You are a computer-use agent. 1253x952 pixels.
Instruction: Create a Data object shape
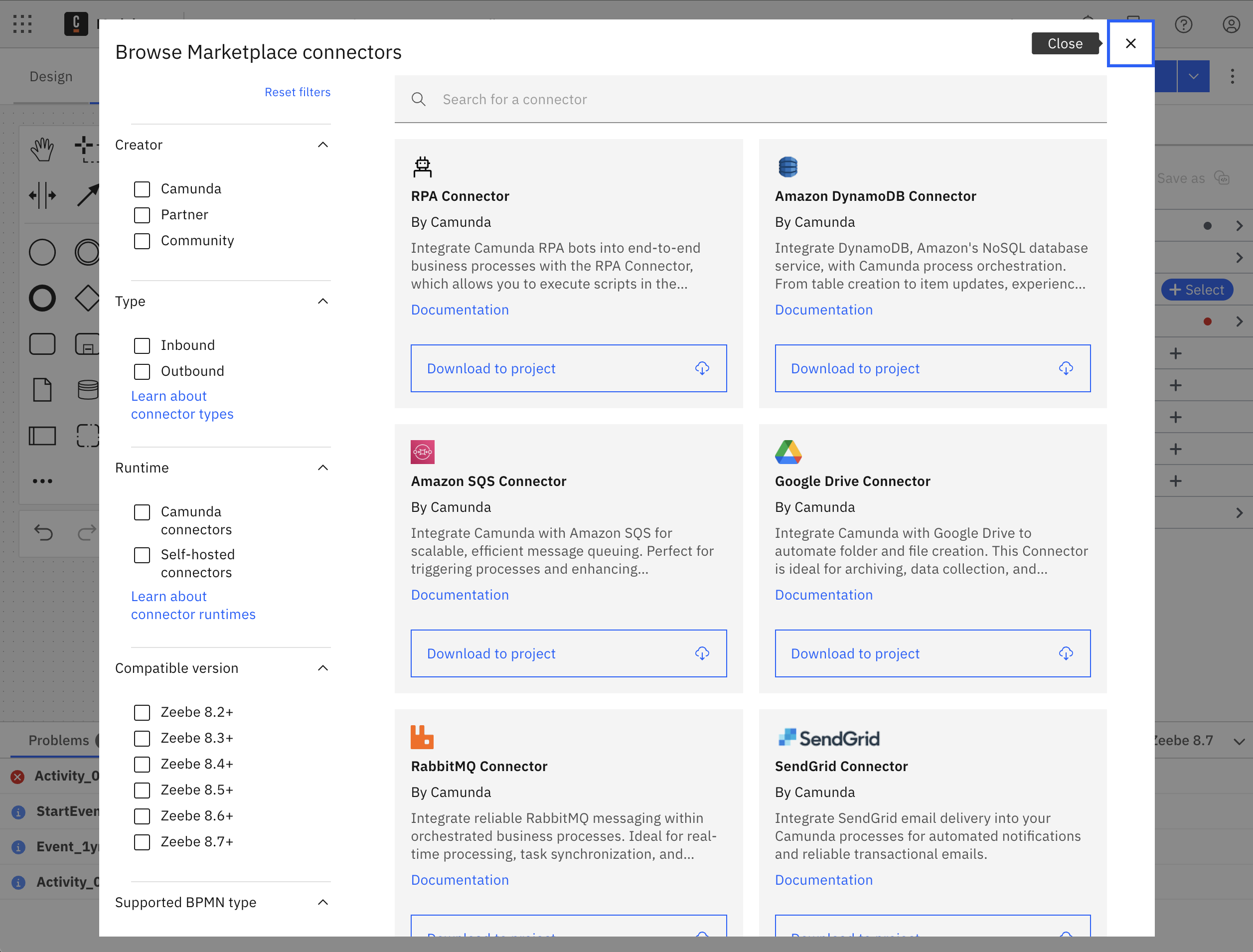pos(42,390)
